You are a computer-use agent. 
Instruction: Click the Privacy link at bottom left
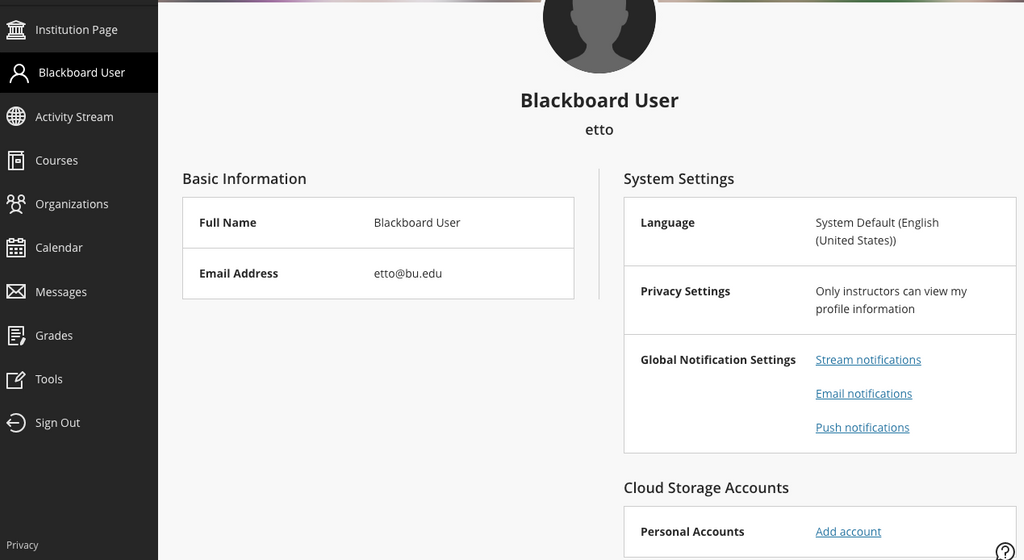pos(22,545)
